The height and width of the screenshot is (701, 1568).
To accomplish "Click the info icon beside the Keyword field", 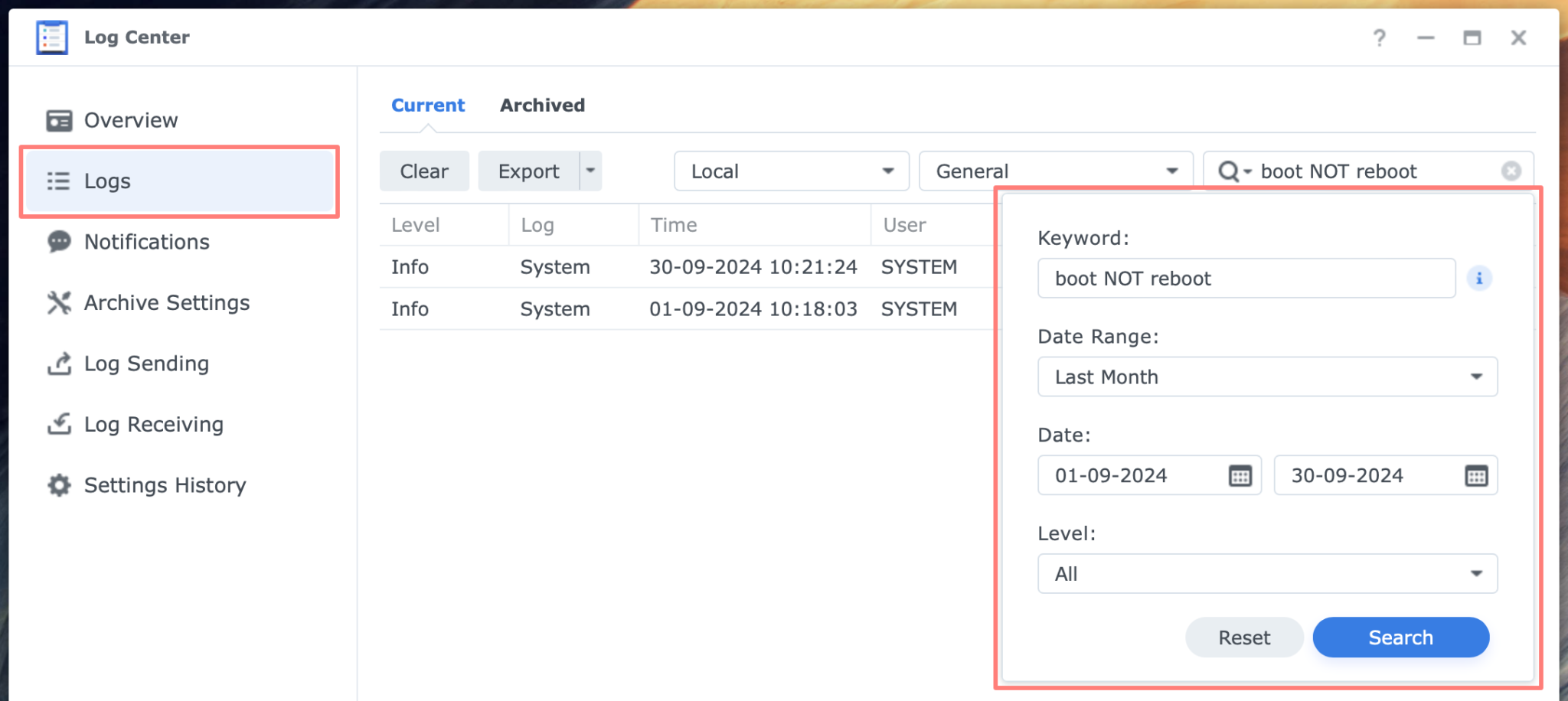I will click(1479, 278).
